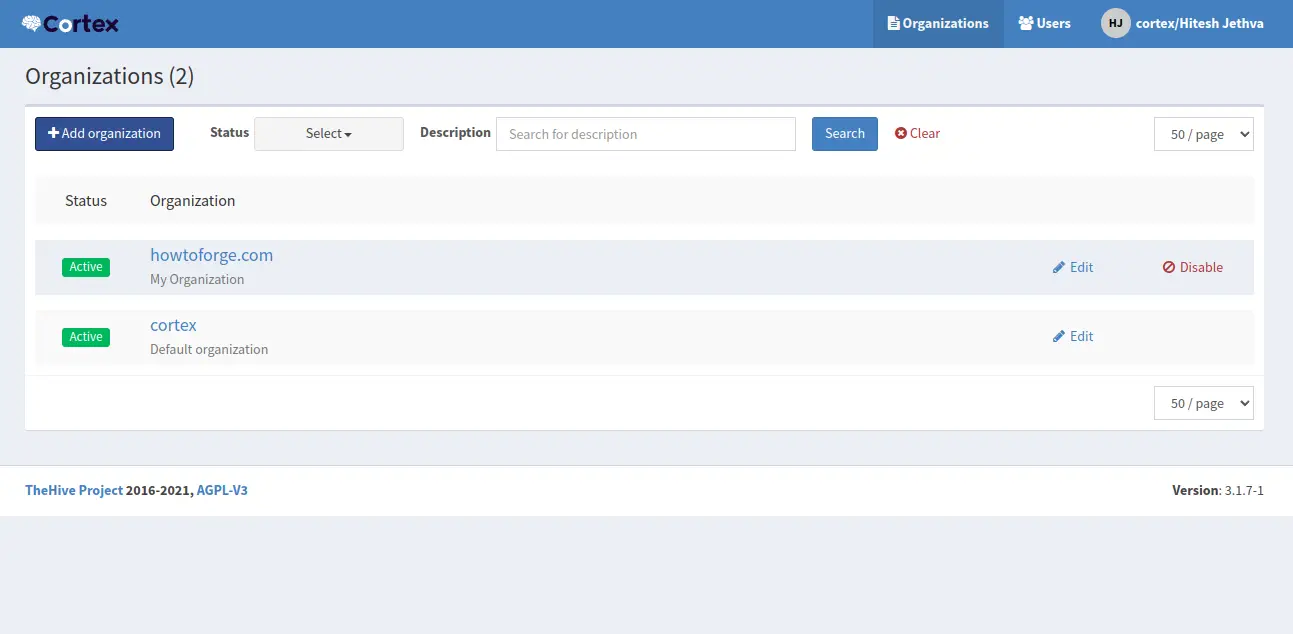Open the howtoforge.com organization
Viewport: 1293px width, 634px height.
coord(211,255)
